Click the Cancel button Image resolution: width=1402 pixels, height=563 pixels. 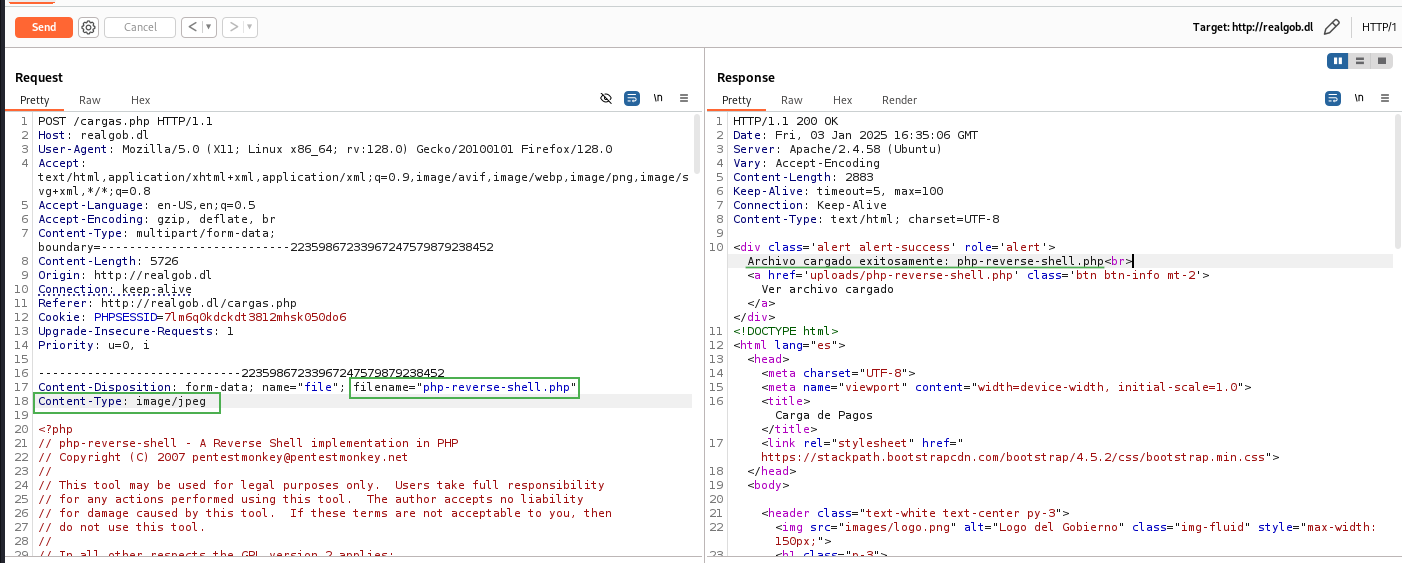tap(140, 27)
